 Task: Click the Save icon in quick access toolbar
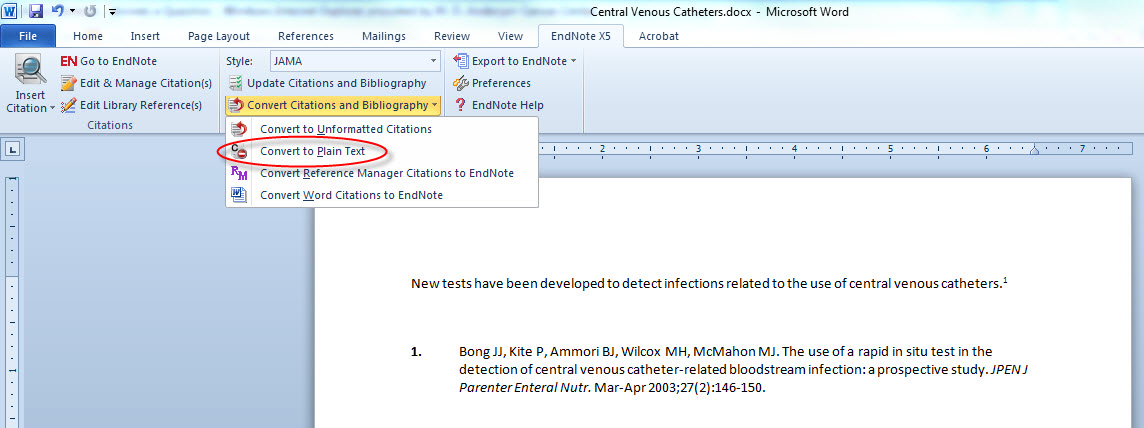(36, 12)
